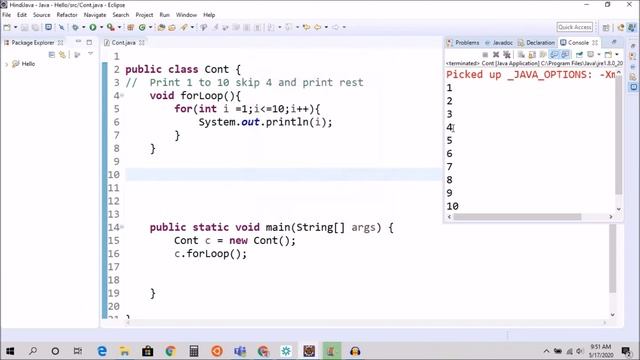Click the green Run button in toolbar
Viewport: 640px width, 360px height.
click(x=93, y=27)
